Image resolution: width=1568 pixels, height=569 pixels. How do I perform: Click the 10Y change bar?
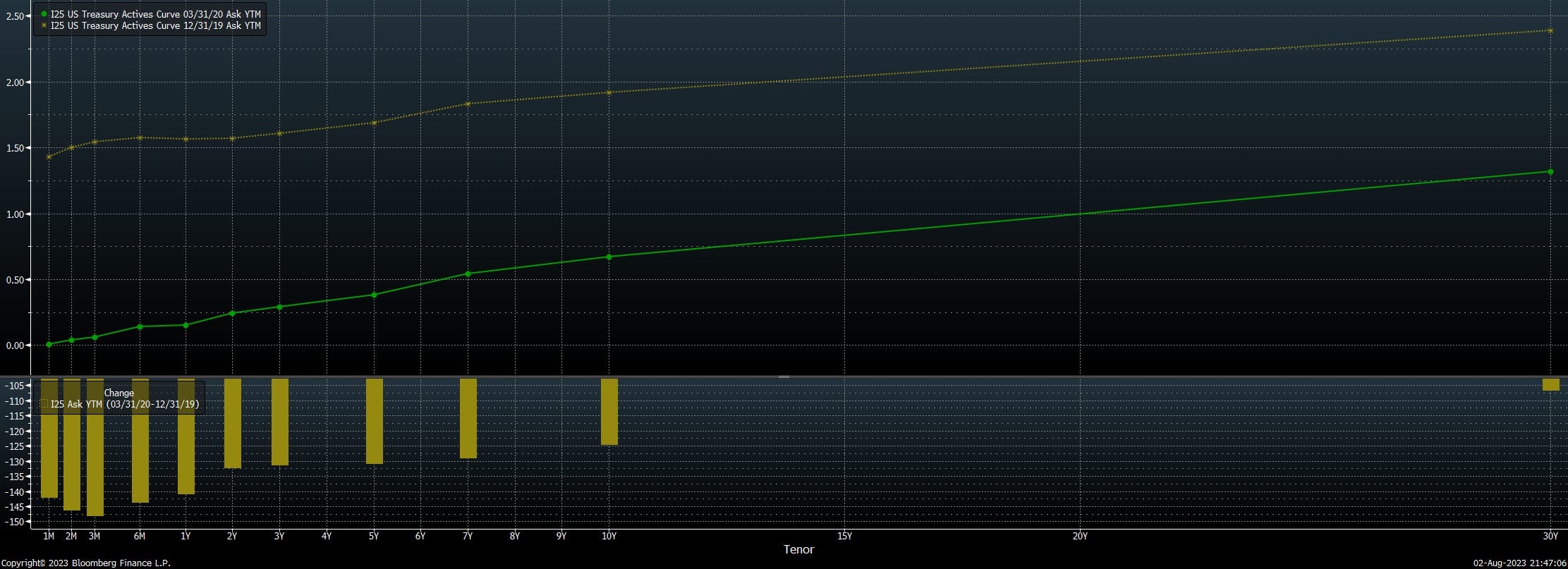point(609,412)
